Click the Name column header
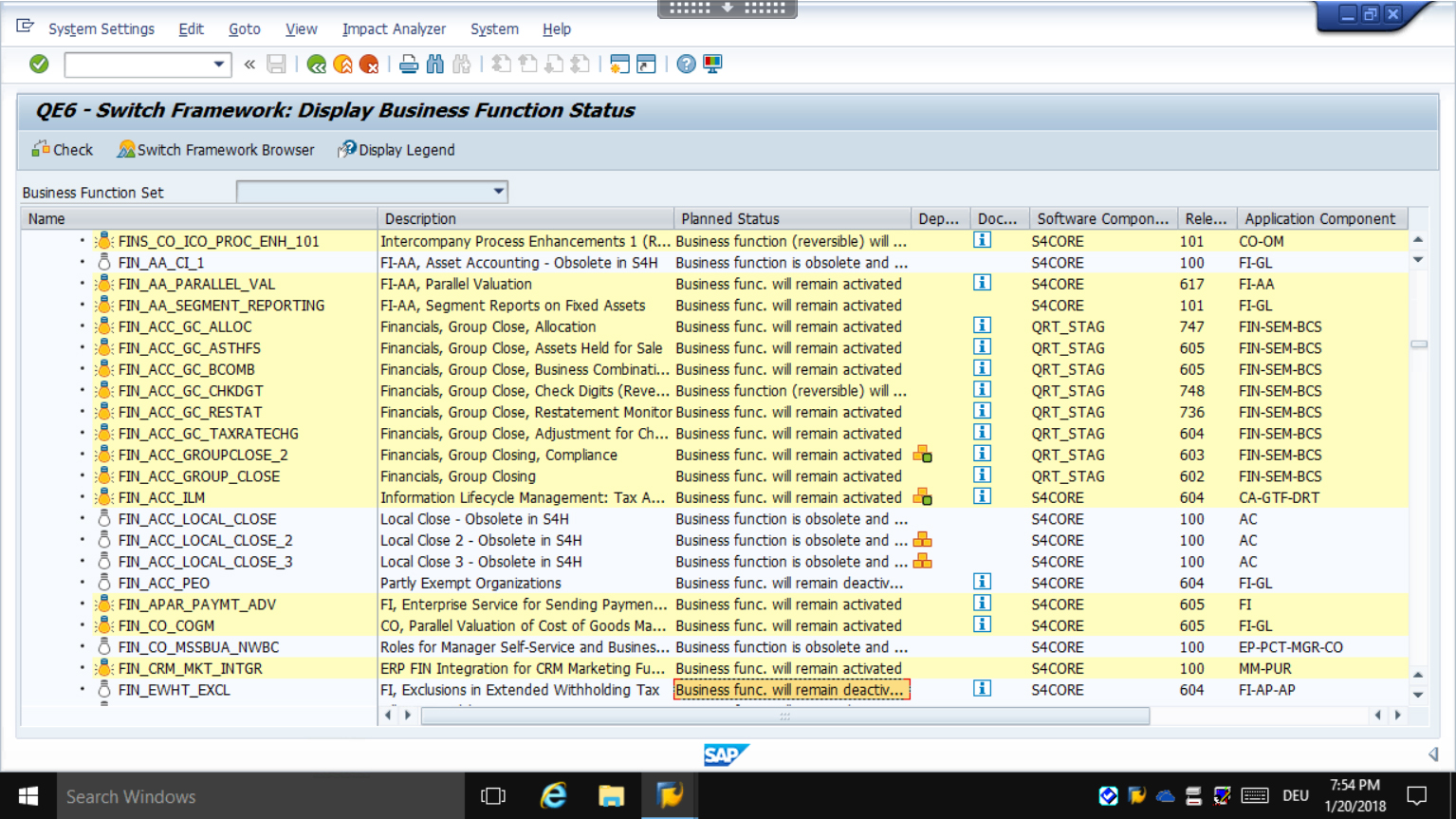1456x819 pixels. click(199, 218)
